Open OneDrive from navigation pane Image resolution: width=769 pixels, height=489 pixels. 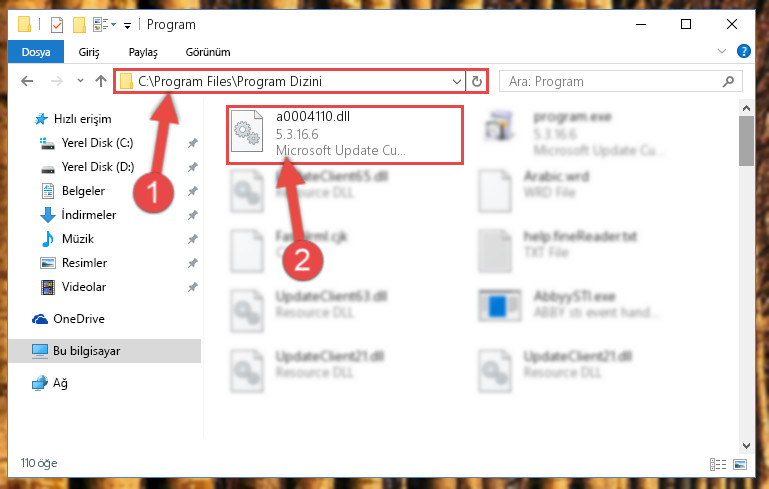78,319
